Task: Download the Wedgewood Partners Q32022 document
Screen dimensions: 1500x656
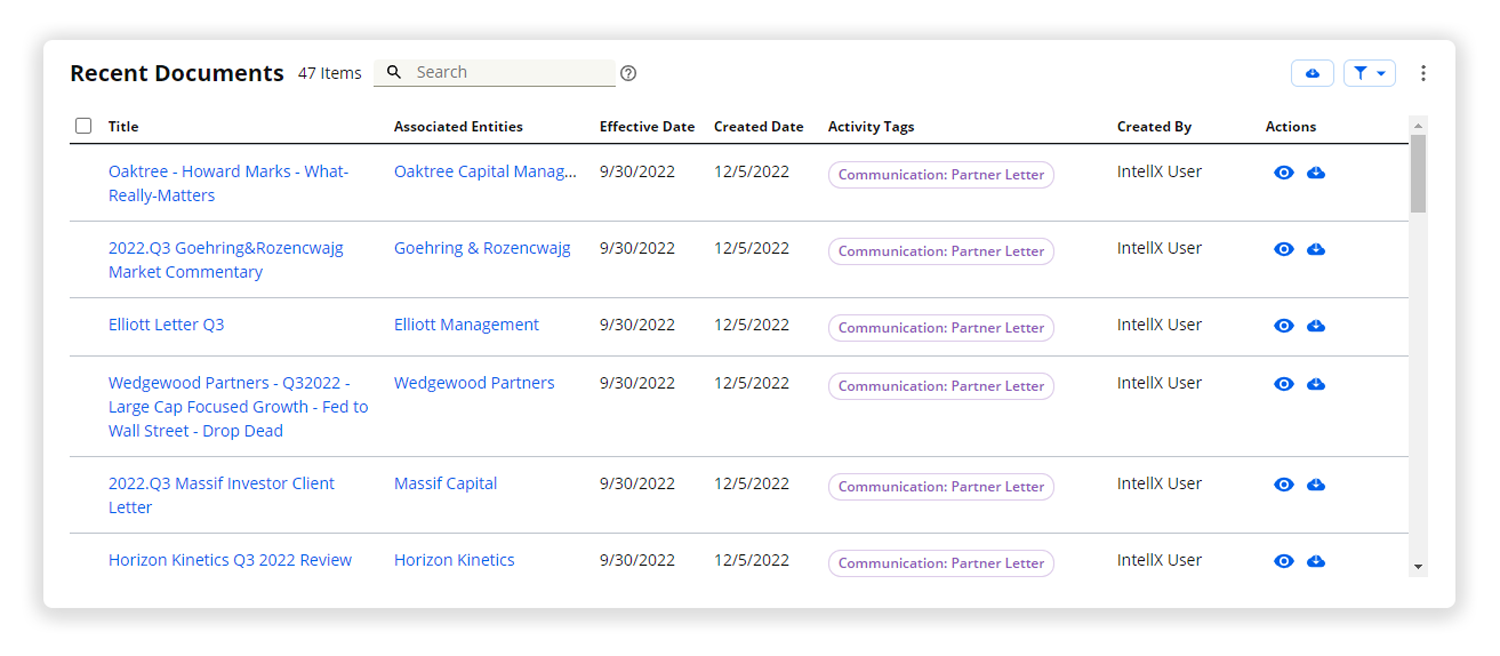Action: click(1316, 384)
